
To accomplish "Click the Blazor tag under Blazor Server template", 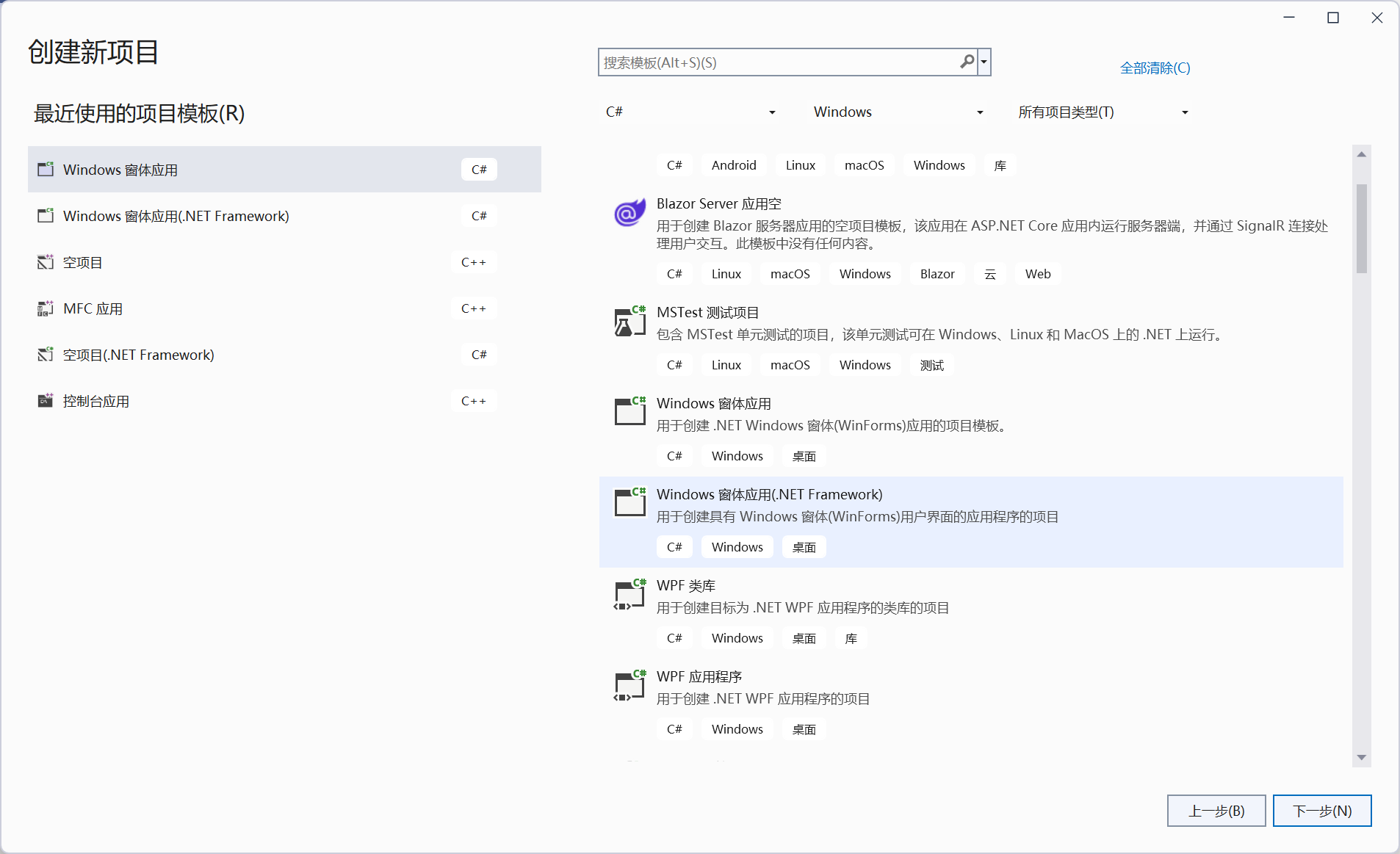I will pyautogui.click(x=937, y=274).
